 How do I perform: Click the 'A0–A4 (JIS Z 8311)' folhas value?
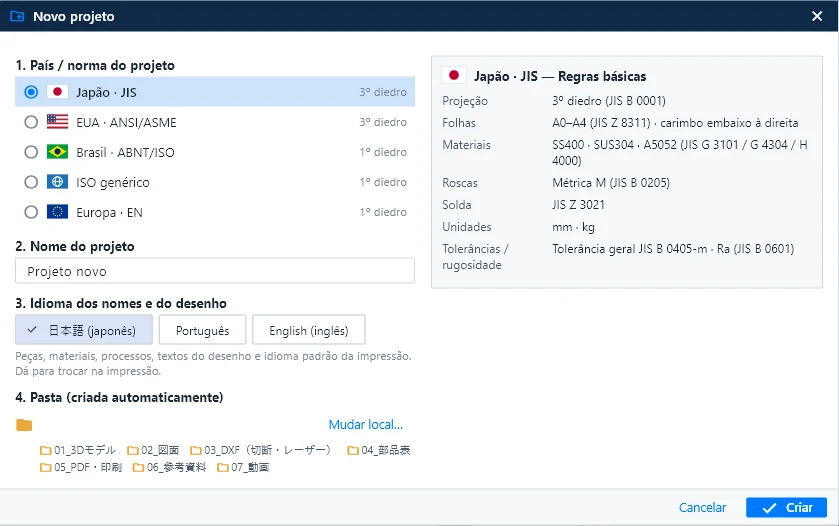(601, 123)
